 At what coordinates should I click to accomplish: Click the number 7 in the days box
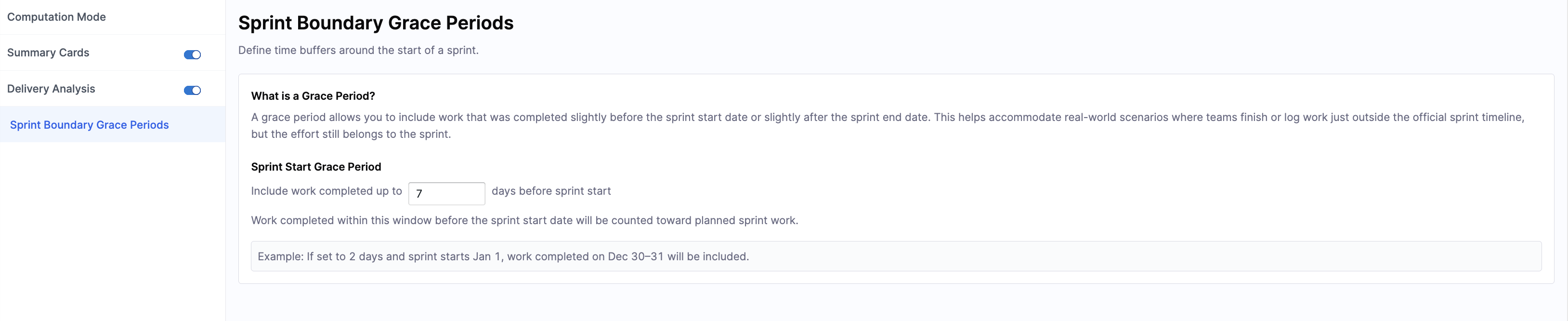(x=419, y=194)
